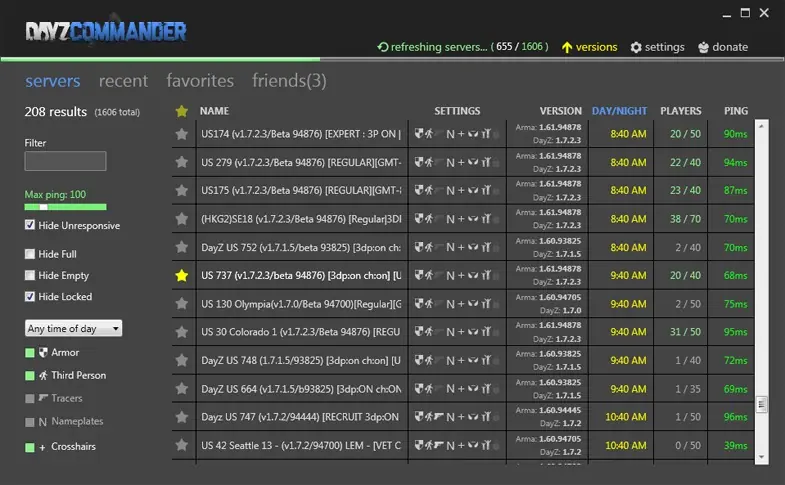Screen dimensions: 785x485
Task: Click the scrollbar down arrow
Action: pyautogui.click(x=761, y=457)
